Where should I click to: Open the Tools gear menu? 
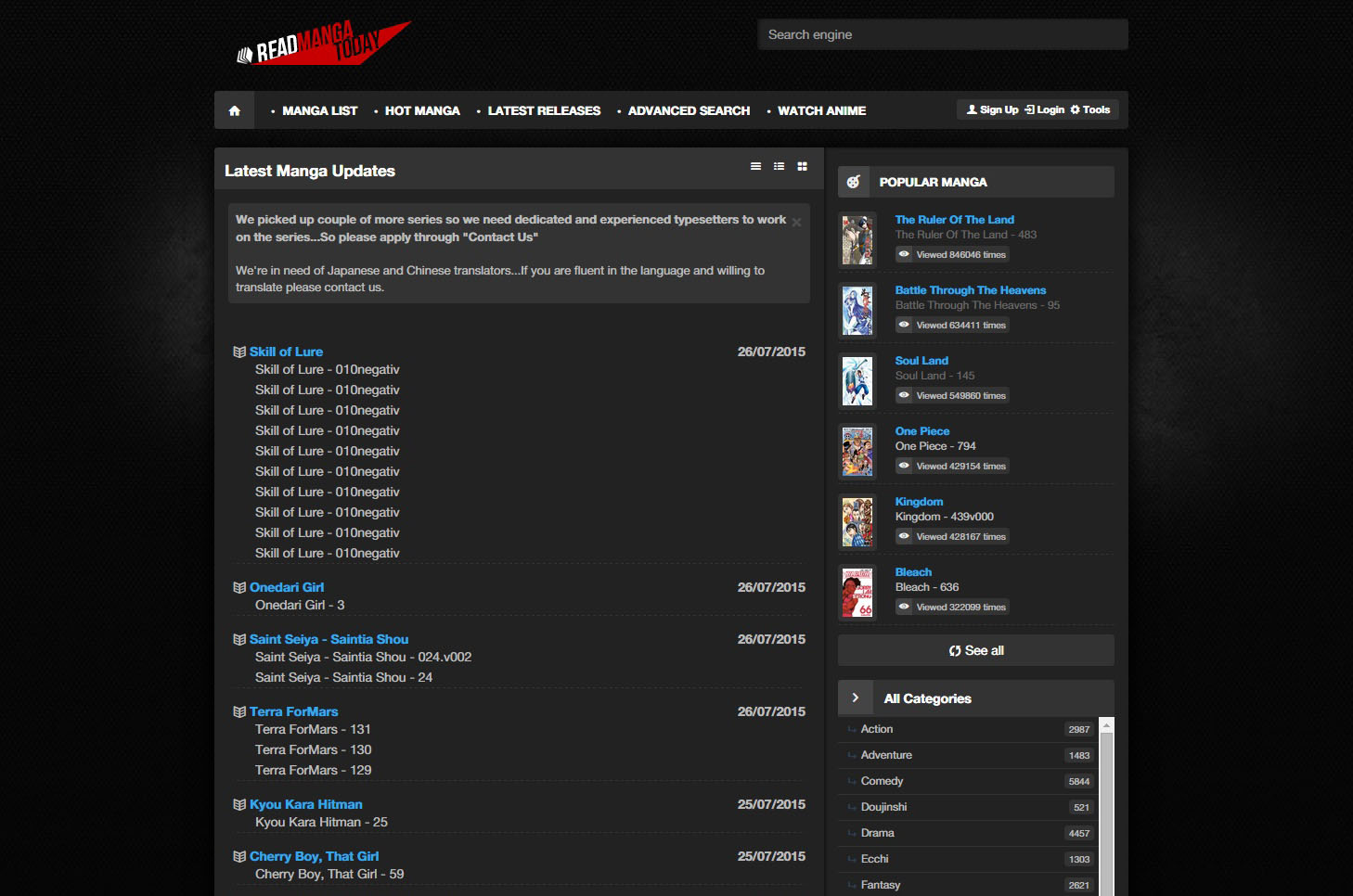1089,109
